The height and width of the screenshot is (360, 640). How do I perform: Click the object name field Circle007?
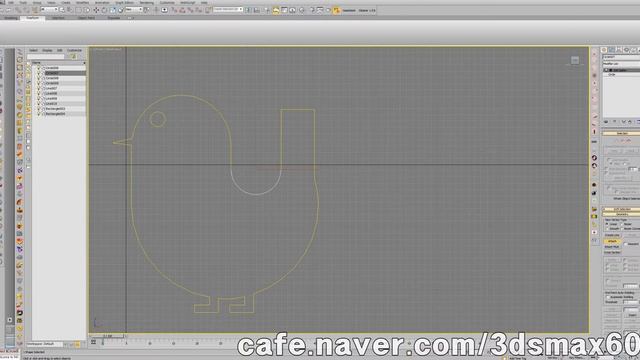click(621, 57)
